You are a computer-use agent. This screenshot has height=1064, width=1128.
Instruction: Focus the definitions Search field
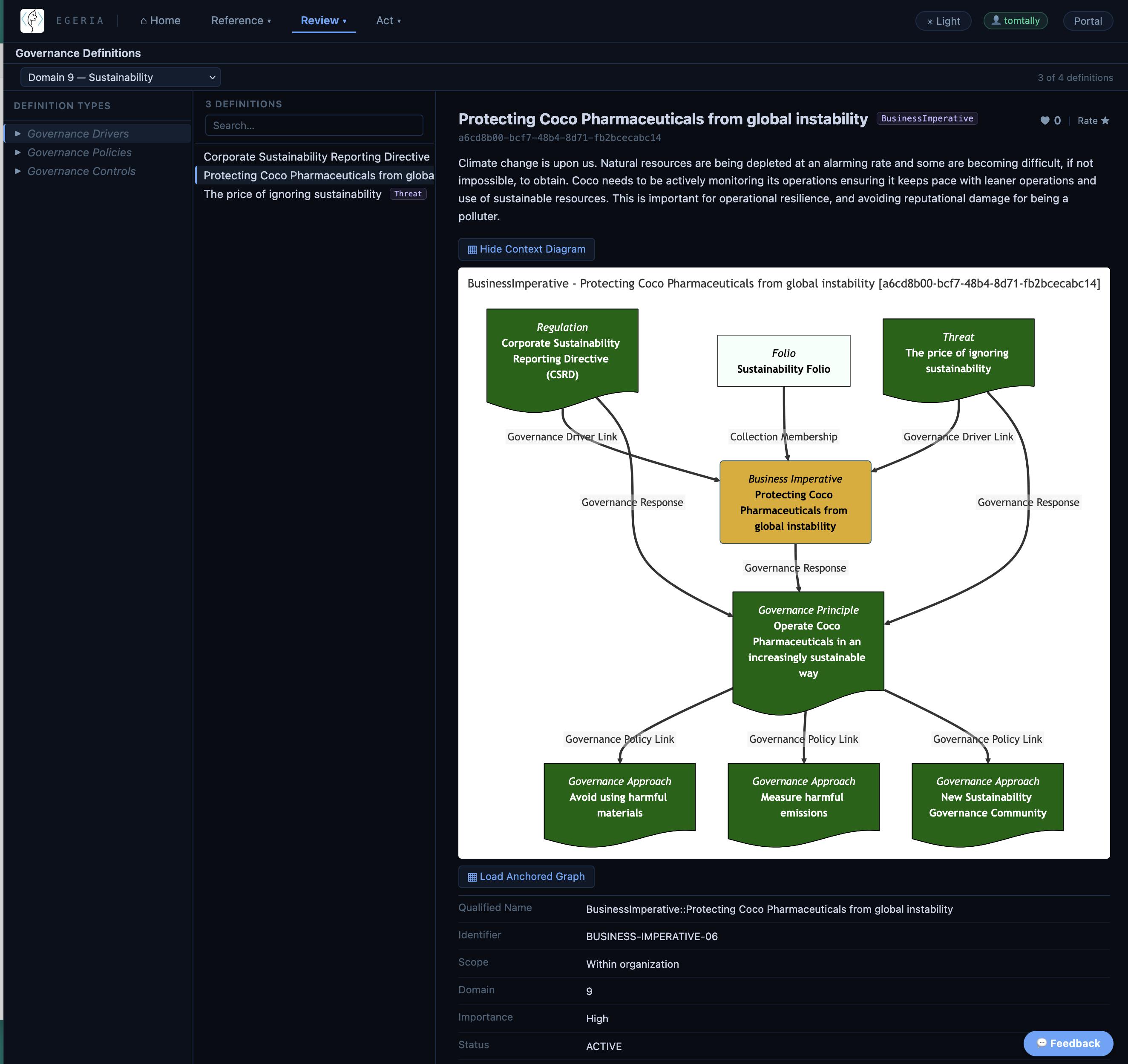click(x=314, y=125)
